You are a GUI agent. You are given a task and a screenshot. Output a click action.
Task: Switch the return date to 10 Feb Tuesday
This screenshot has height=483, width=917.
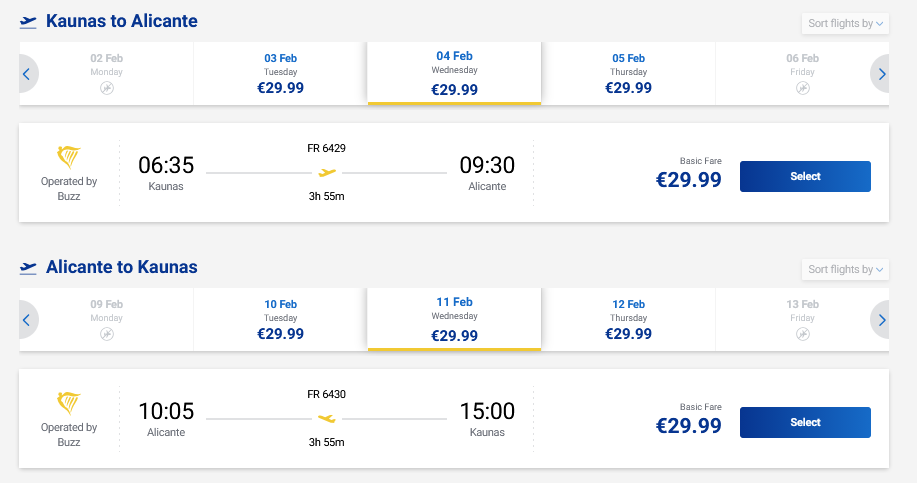click(x=281, y=320)
